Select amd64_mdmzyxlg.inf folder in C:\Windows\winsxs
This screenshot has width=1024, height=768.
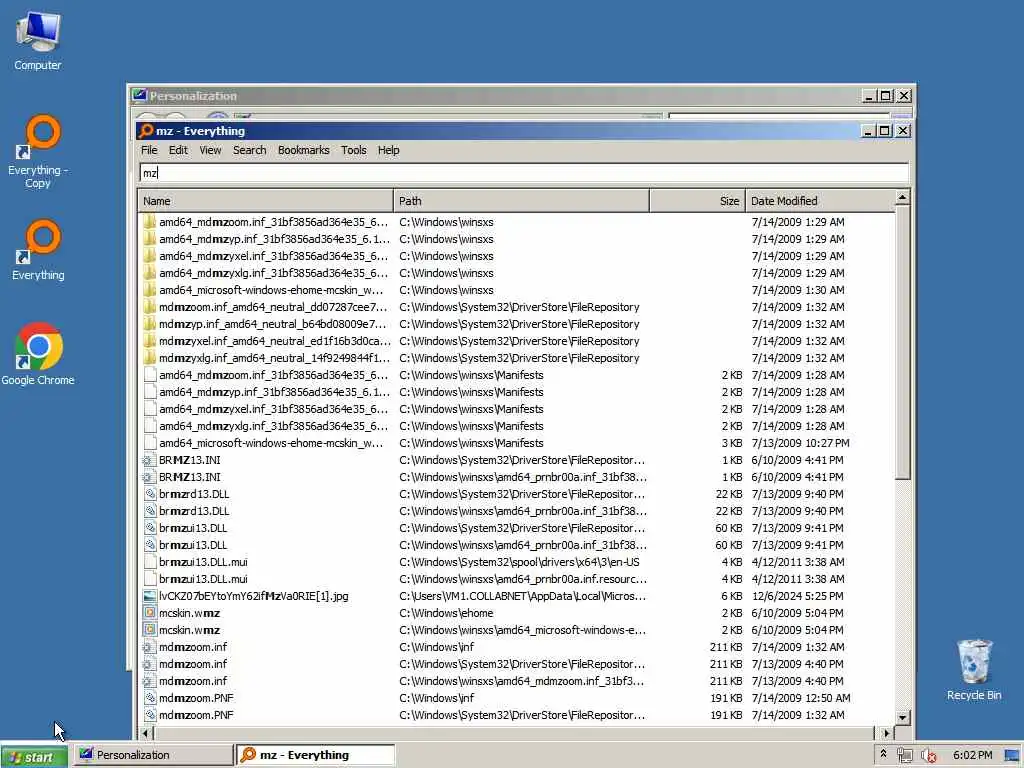[x=516, y=273]
